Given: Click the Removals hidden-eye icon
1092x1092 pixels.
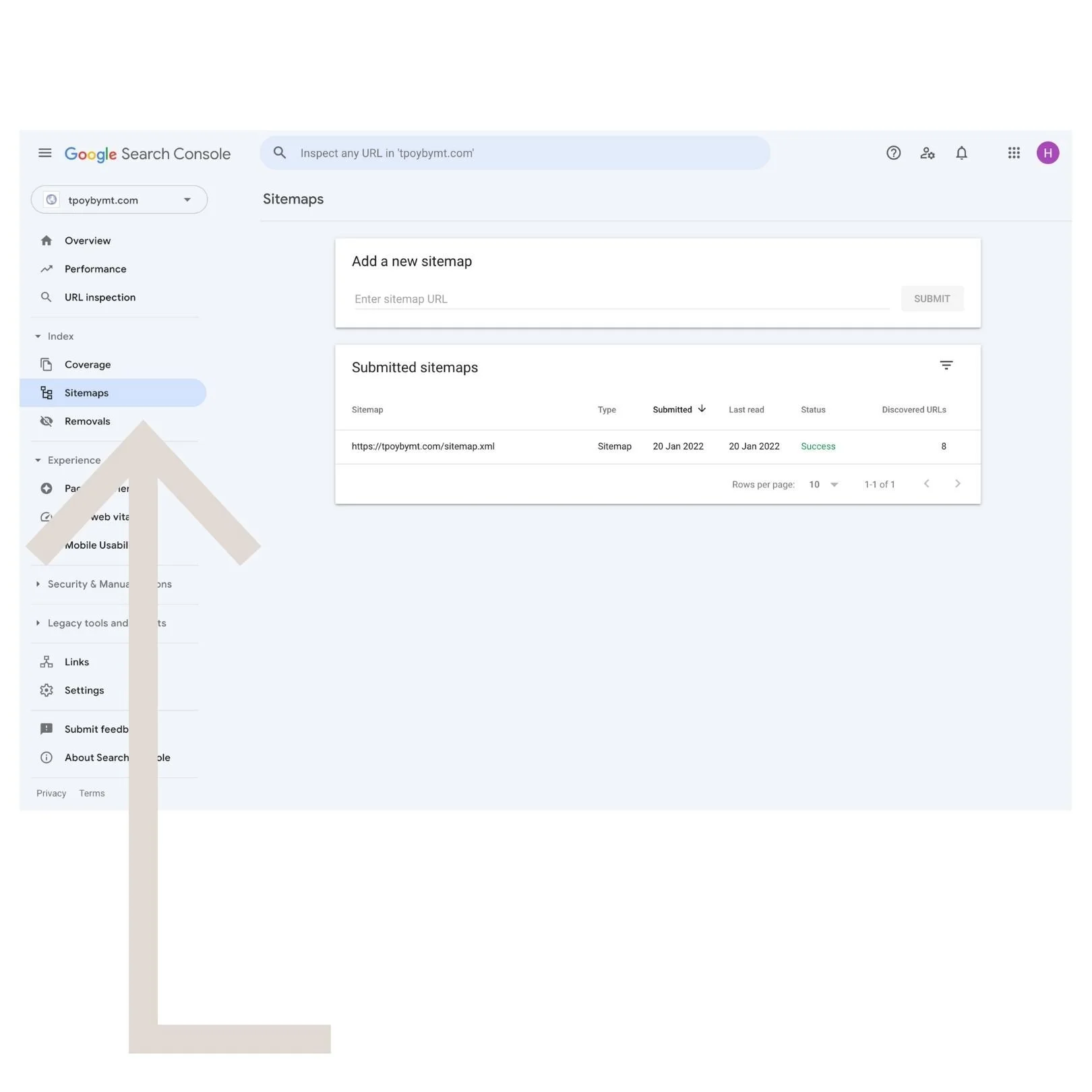Looking at the screenshot, I should [x=47, y=421].
